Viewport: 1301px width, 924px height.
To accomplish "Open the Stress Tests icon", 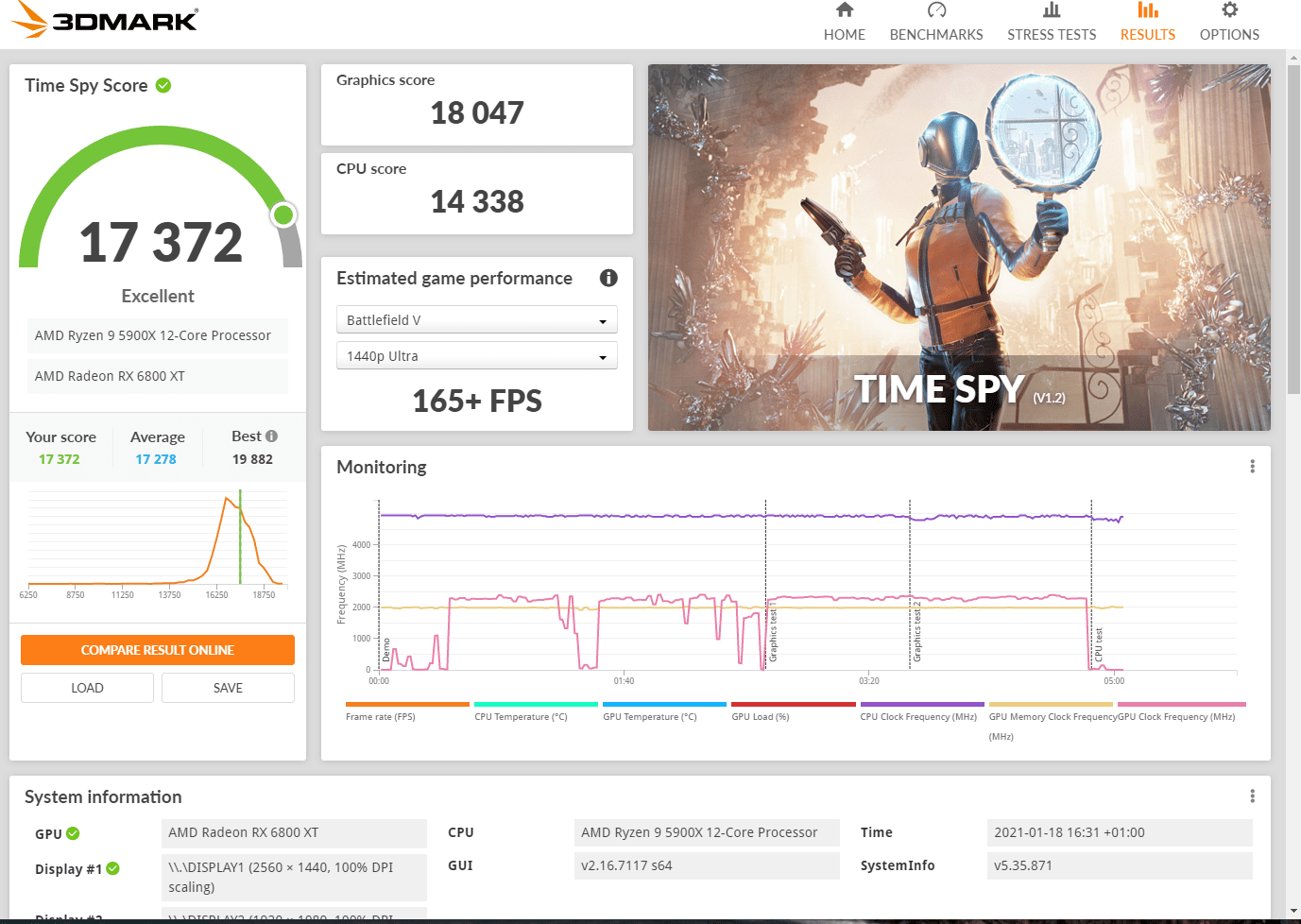I will [1052, 9].
